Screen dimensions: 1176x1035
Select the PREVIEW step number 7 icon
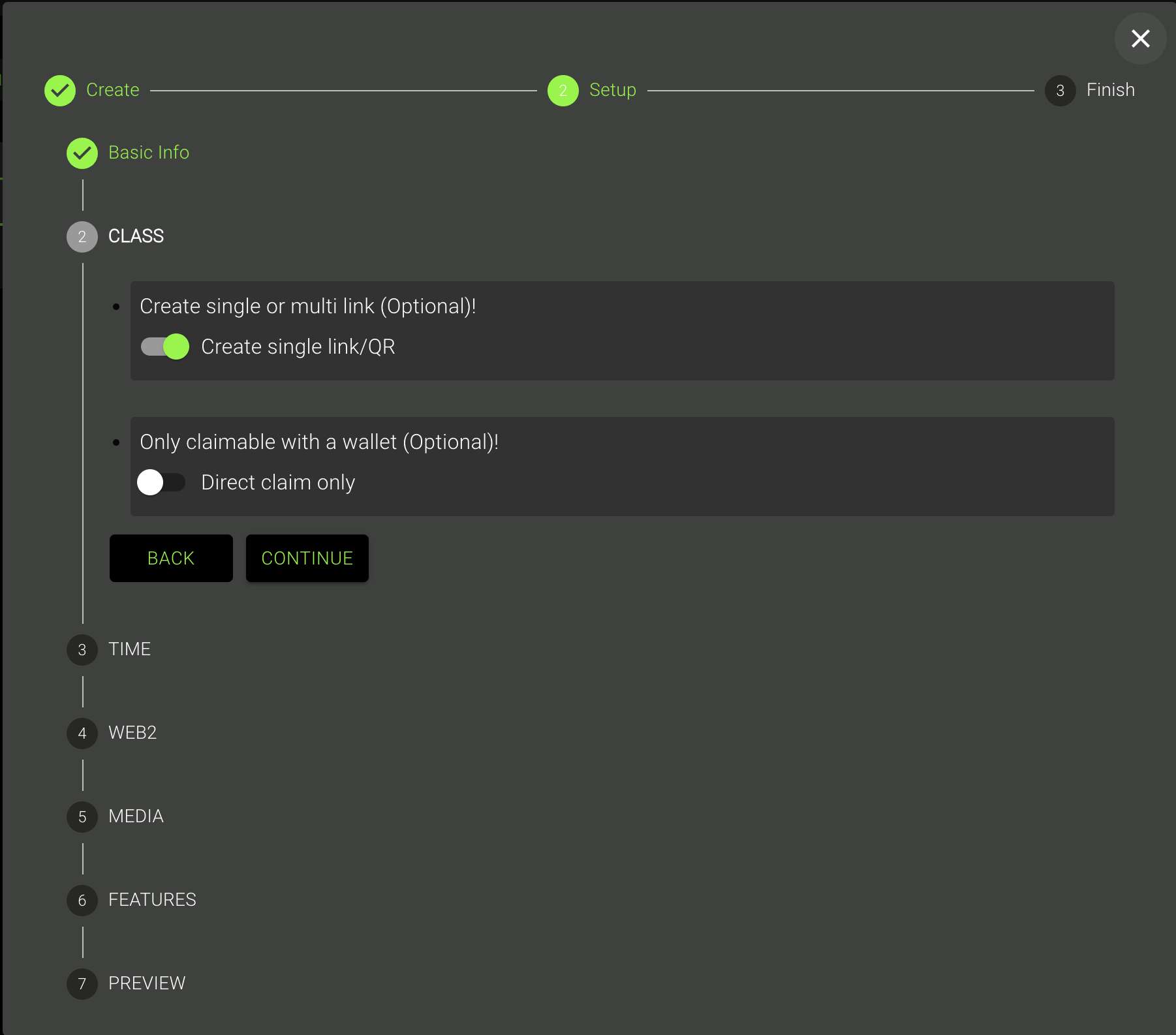82,984
